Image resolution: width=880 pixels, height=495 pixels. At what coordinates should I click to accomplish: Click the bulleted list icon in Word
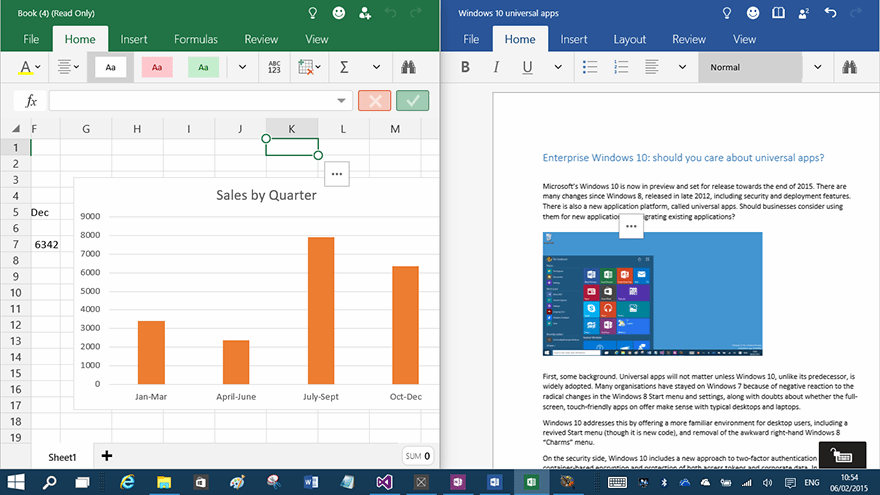(590, 67)
